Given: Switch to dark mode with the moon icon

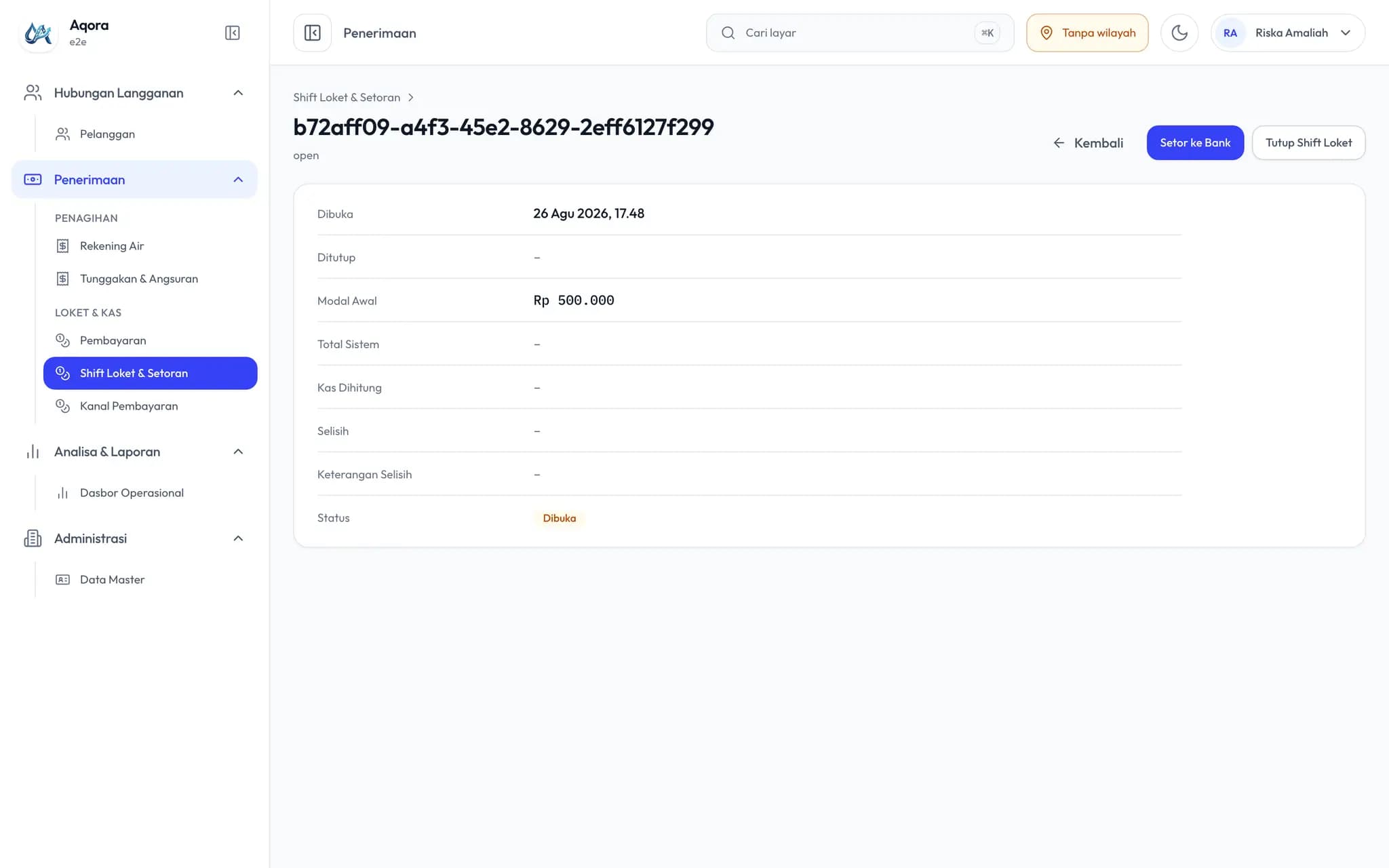Looking at the screenshot, I should [x=1179, y=33].
